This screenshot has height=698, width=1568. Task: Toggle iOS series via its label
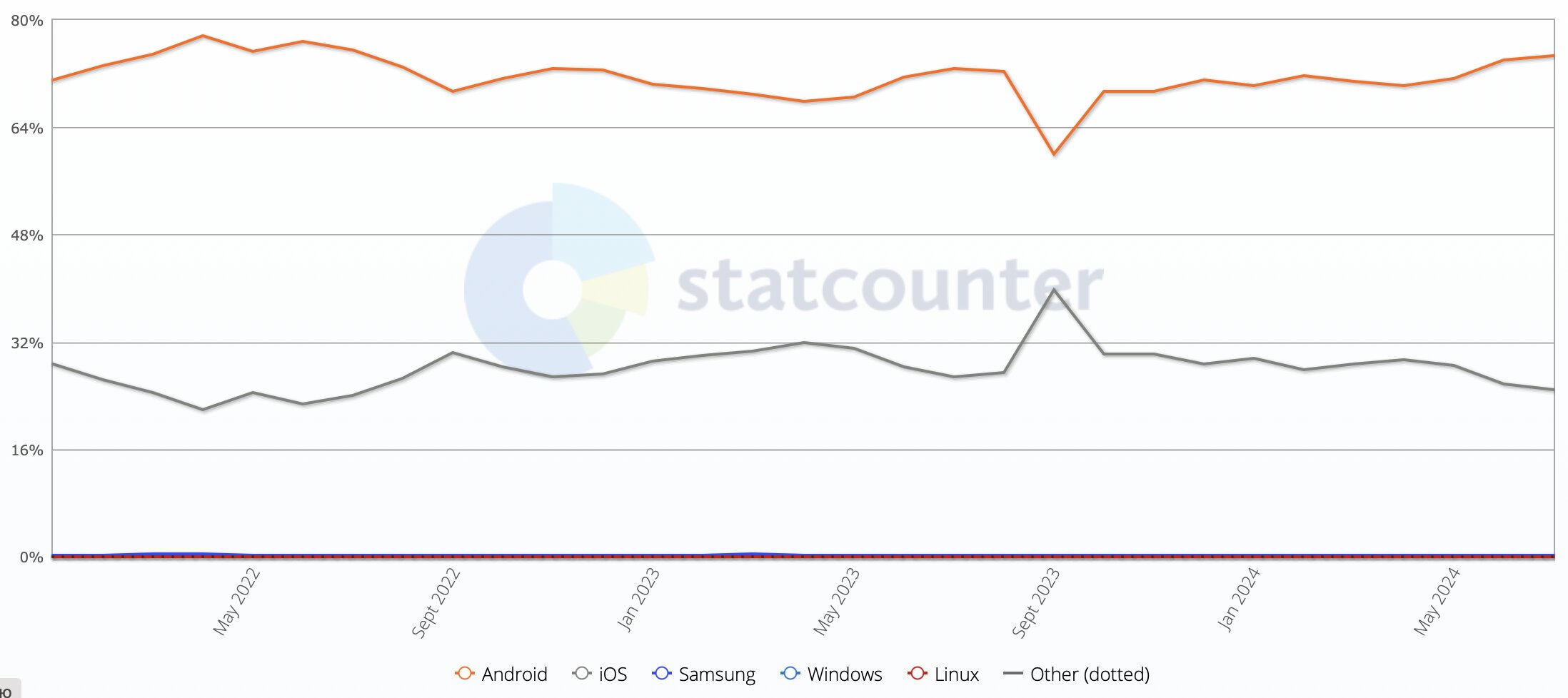click(613, 674)
